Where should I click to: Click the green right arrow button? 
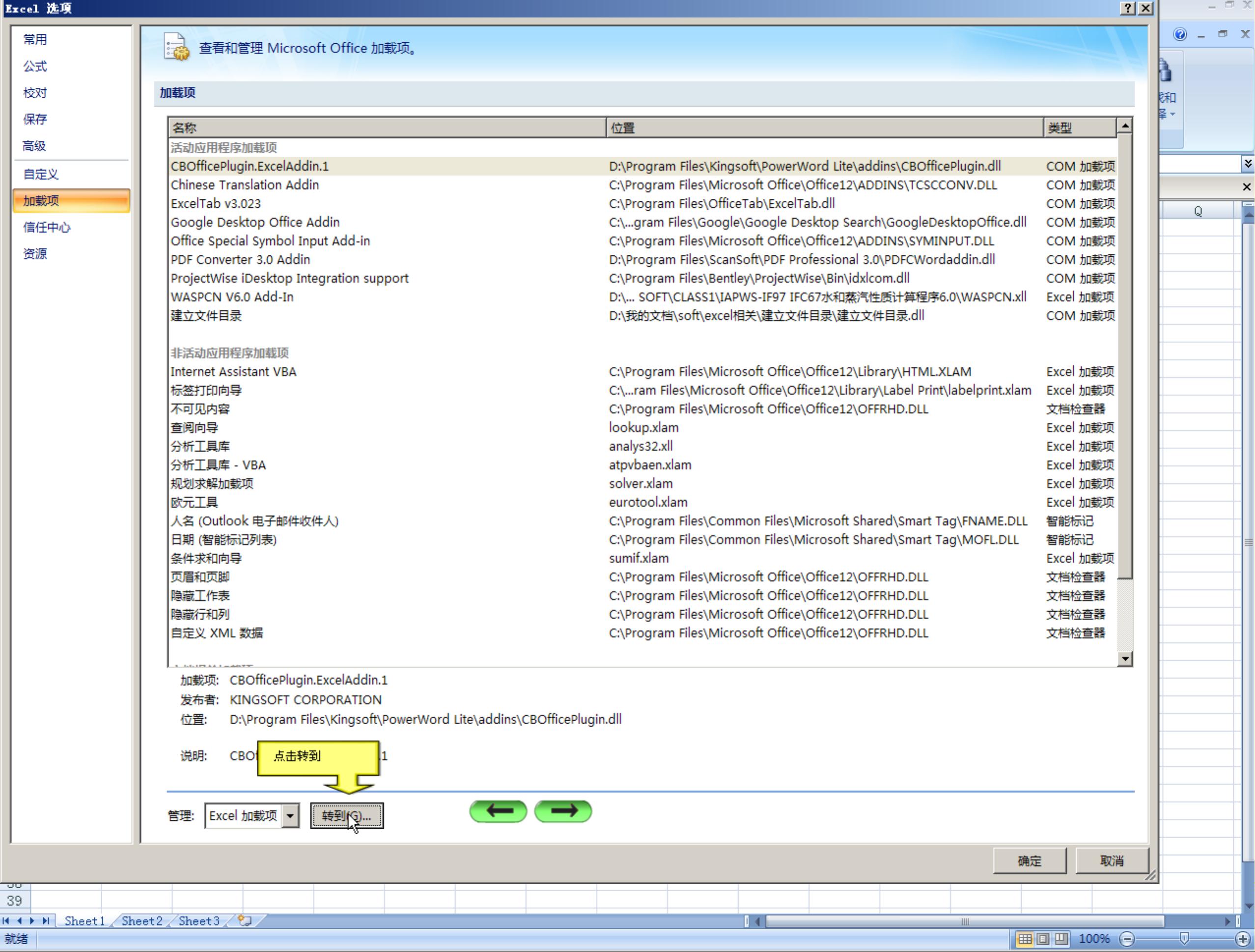563,811
